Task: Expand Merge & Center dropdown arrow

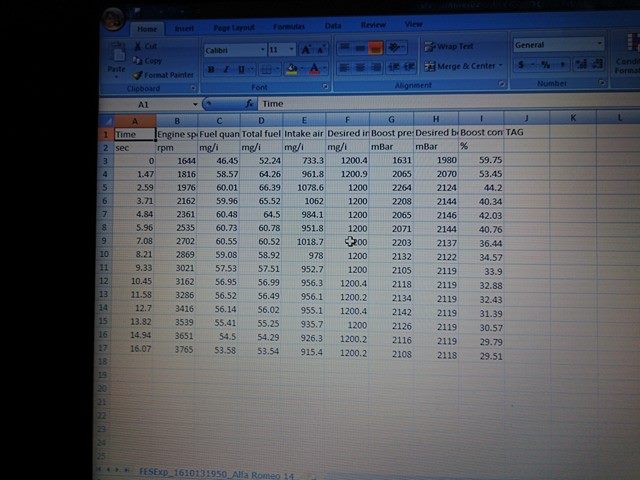Action: (x=501, y=65)
